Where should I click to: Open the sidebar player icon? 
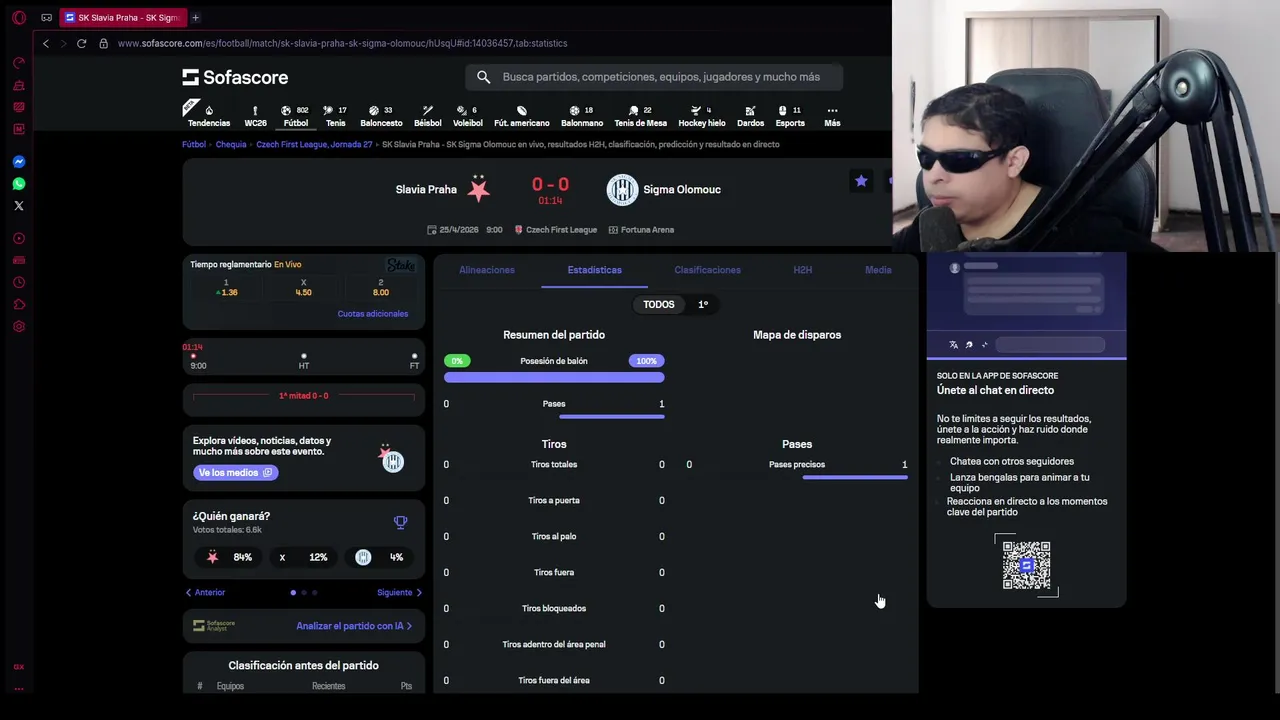pos(18,238)
